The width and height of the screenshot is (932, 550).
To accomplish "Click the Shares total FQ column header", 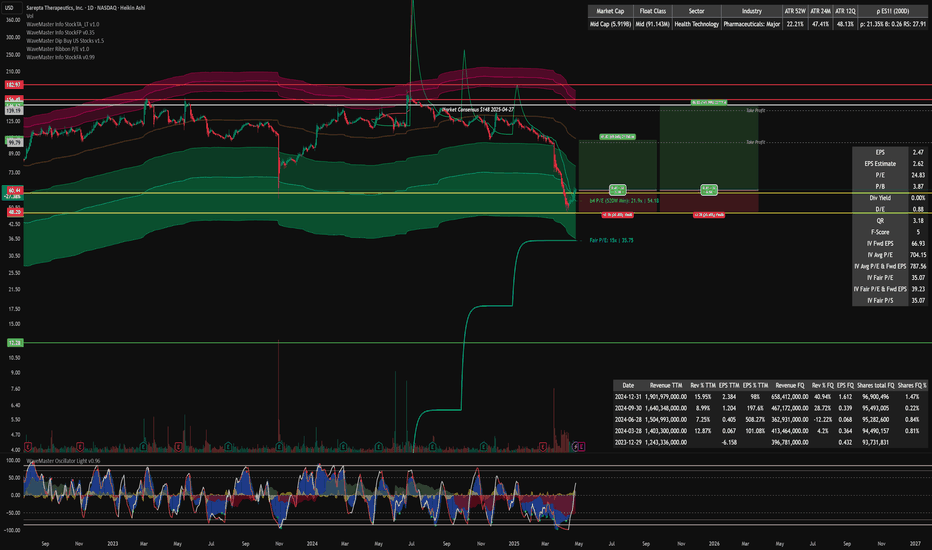I will click(x=875, y=385).
